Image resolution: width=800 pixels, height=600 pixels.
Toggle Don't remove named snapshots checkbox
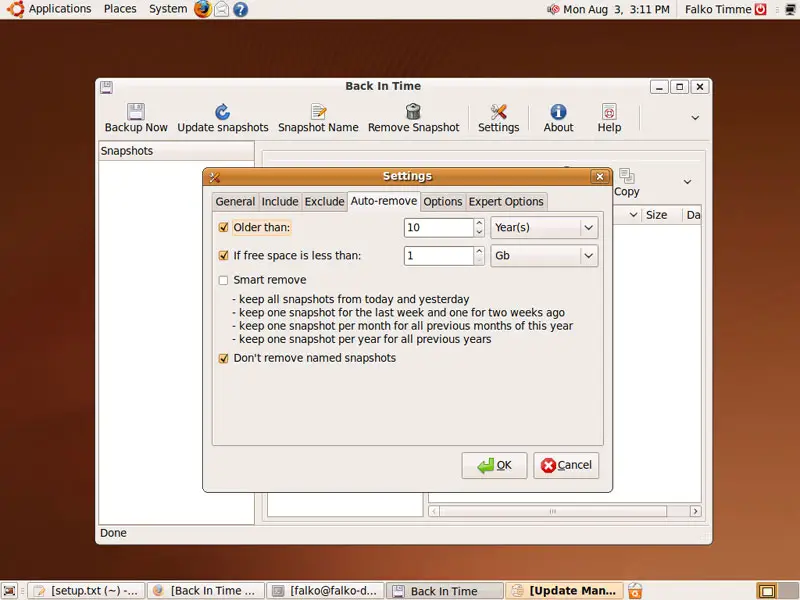[x=223, y=358]
